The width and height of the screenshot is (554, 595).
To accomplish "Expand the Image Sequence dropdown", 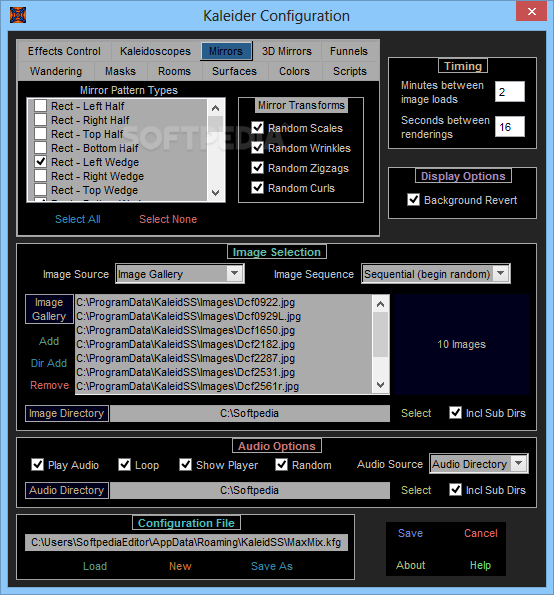I will 436,274.
